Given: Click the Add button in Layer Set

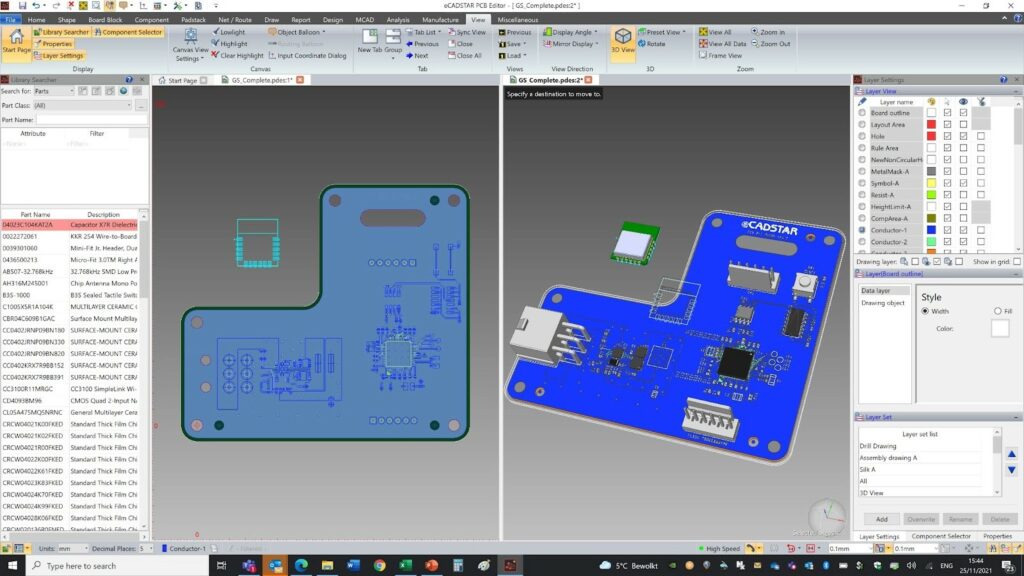Looking at the screenshot, I should (882, 519).
